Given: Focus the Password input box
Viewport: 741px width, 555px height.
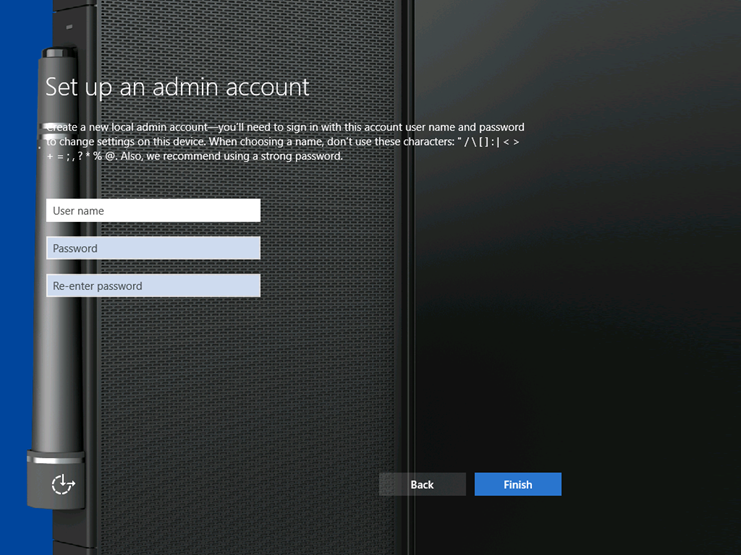Looking at the screenshot, I should point(153,248).
